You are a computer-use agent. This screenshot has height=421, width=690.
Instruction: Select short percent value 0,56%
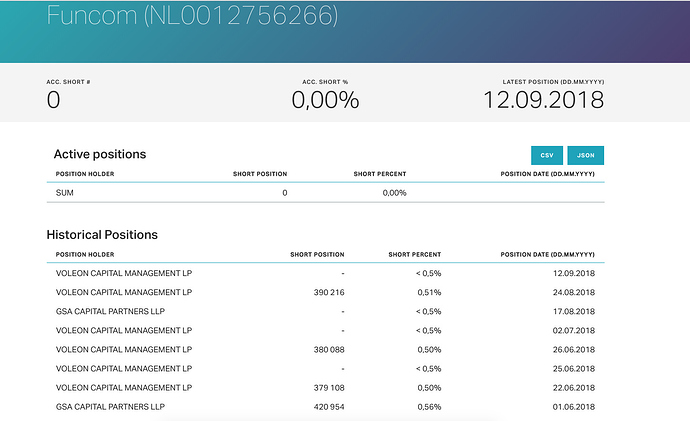429,407
